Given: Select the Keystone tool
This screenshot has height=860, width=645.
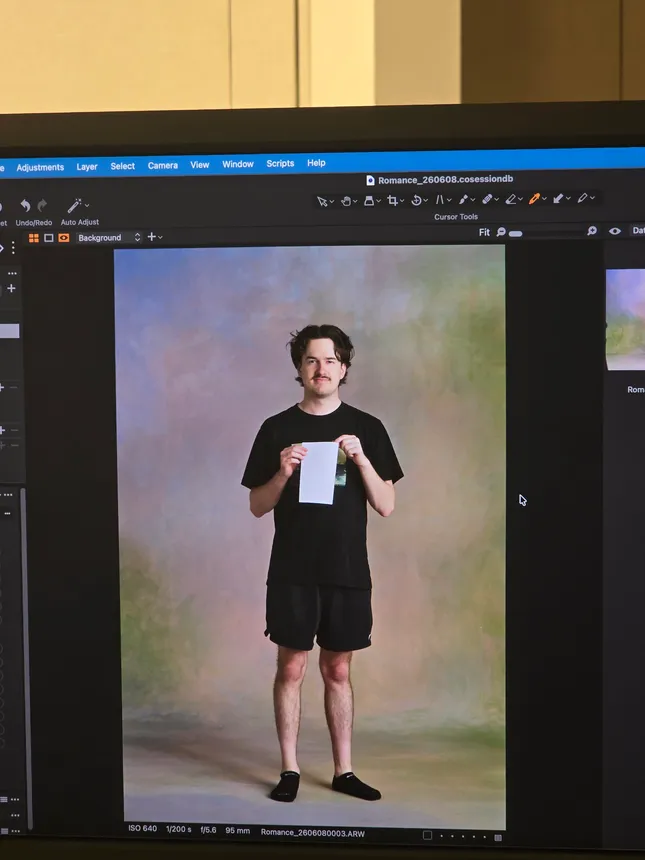Looking at the screenshot, I should [x=440, y=200].
